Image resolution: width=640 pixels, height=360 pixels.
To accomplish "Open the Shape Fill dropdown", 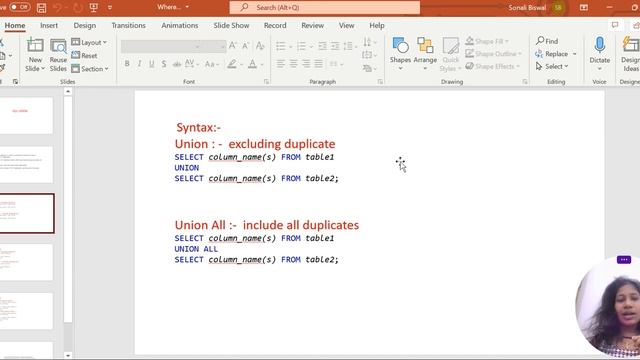I will click(487, 41).
